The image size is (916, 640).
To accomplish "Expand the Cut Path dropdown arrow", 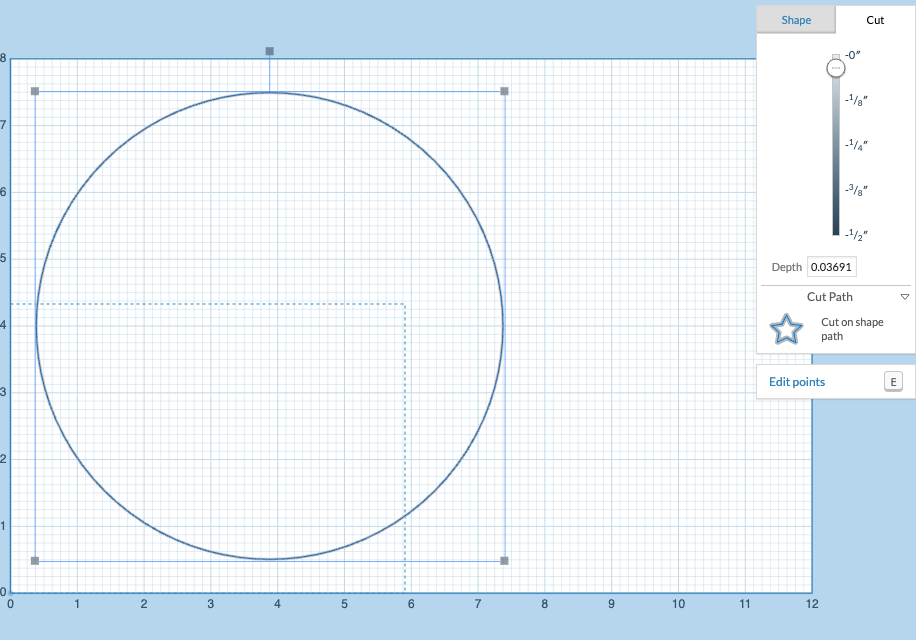I will point(905,297).
